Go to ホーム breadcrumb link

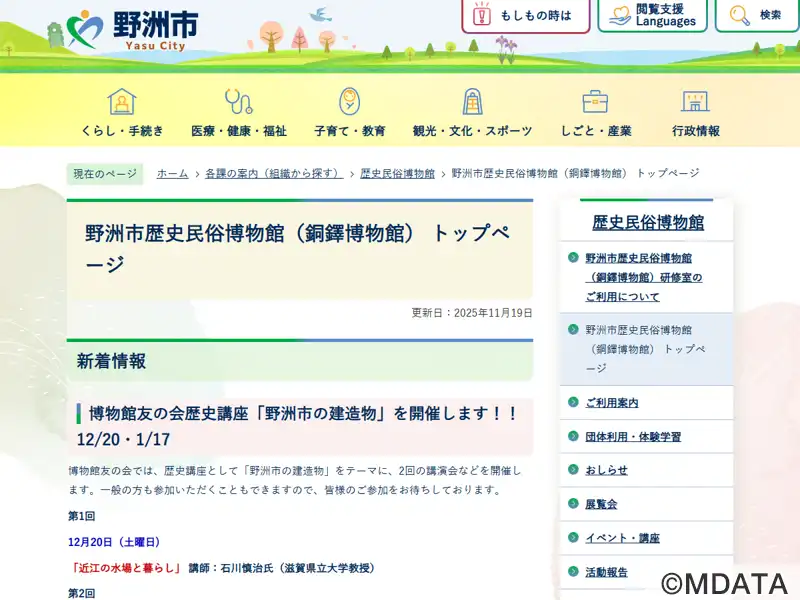tap(172, 173)
